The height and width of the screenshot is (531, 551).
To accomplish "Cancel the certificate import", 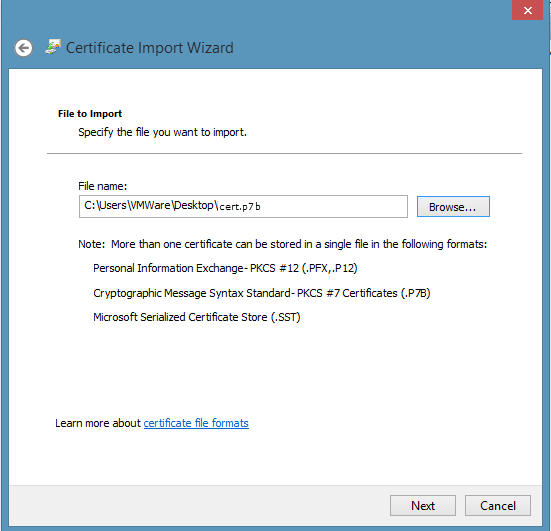I will (498, 506).
